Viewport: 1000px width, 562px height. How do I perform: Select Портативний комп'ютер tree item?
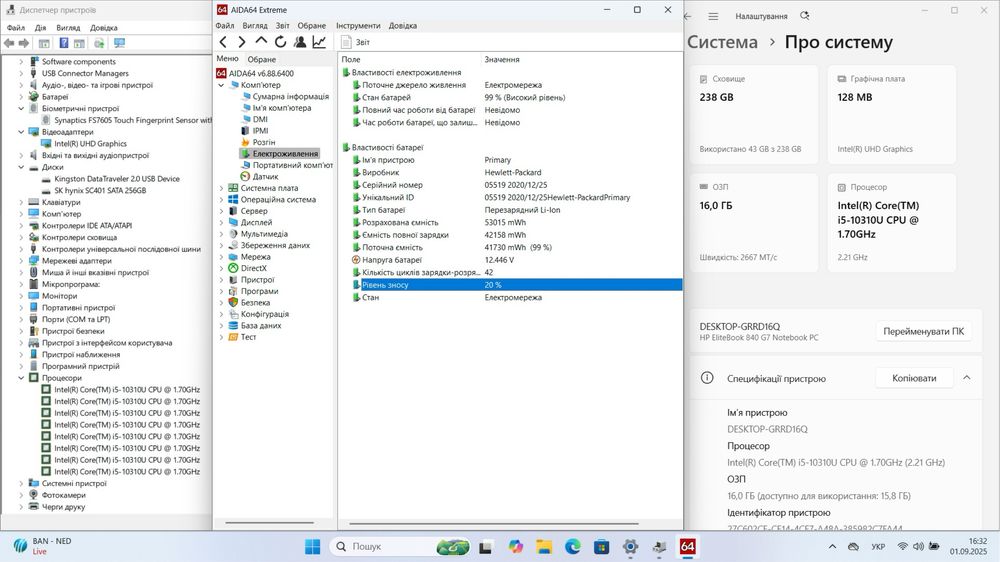coord(293,165)
